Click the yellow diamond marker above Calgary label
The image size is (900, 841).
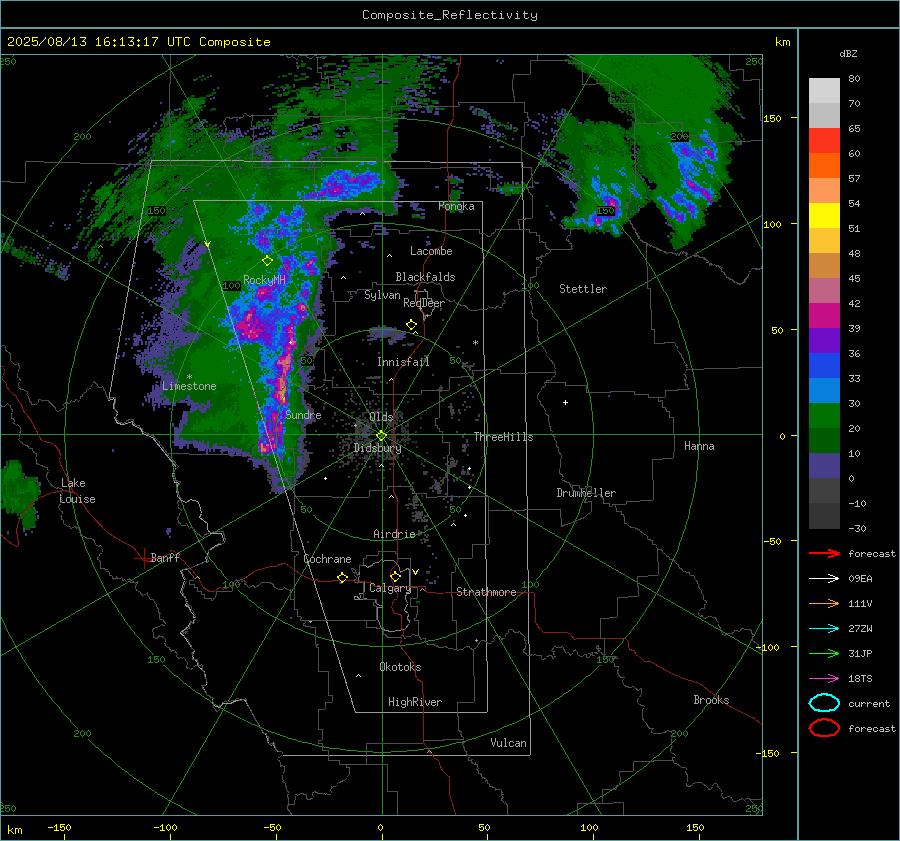pos(395,576)
